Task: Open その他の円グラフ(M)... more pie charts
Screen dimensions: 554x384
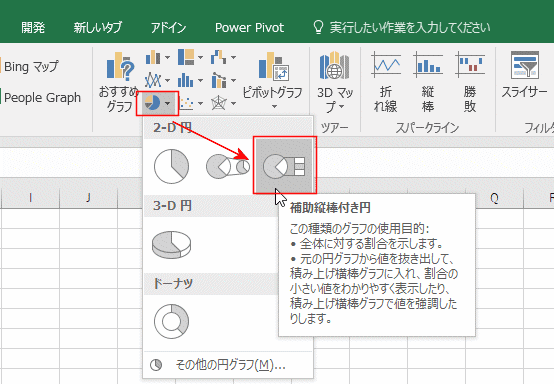Action: (228, 365)
